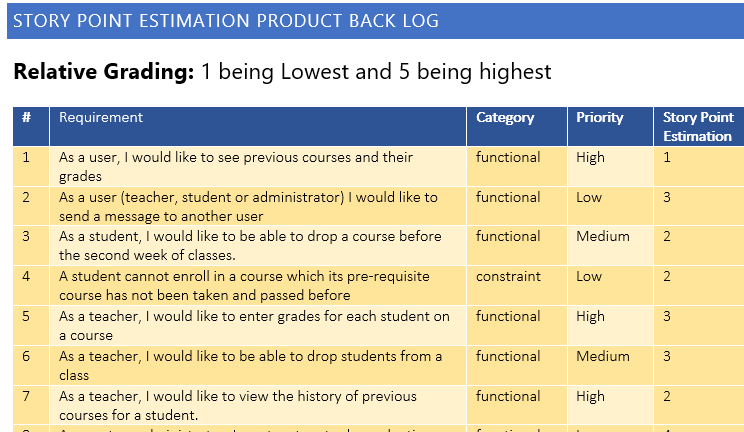
Task: Select the "#" column header
Action: click(x=26, y=118)
